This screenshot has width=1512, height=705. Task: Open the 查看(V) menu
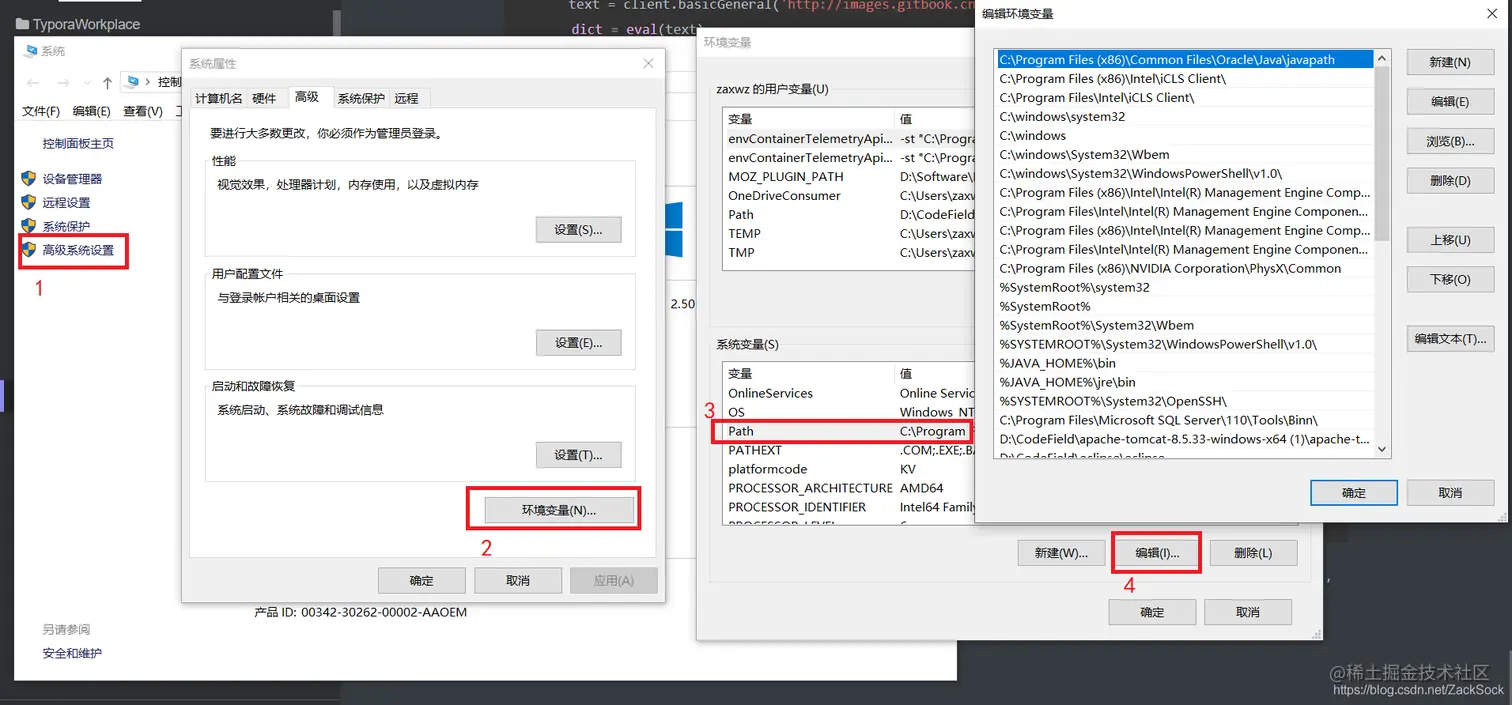pyautogui.click(x=143, y=111)
